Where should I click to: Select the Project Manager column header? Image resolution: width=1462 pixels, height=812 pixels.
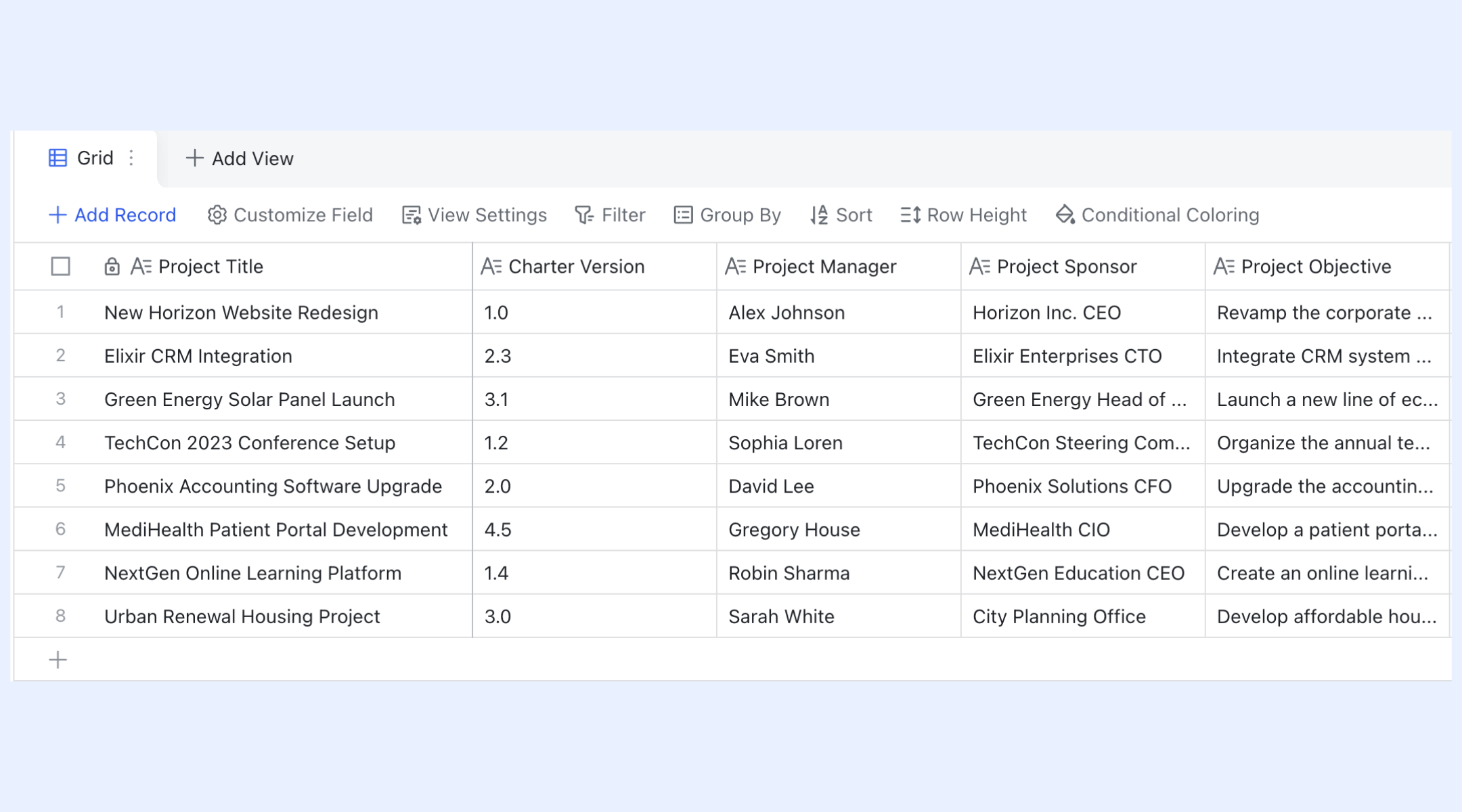[839, 267]
